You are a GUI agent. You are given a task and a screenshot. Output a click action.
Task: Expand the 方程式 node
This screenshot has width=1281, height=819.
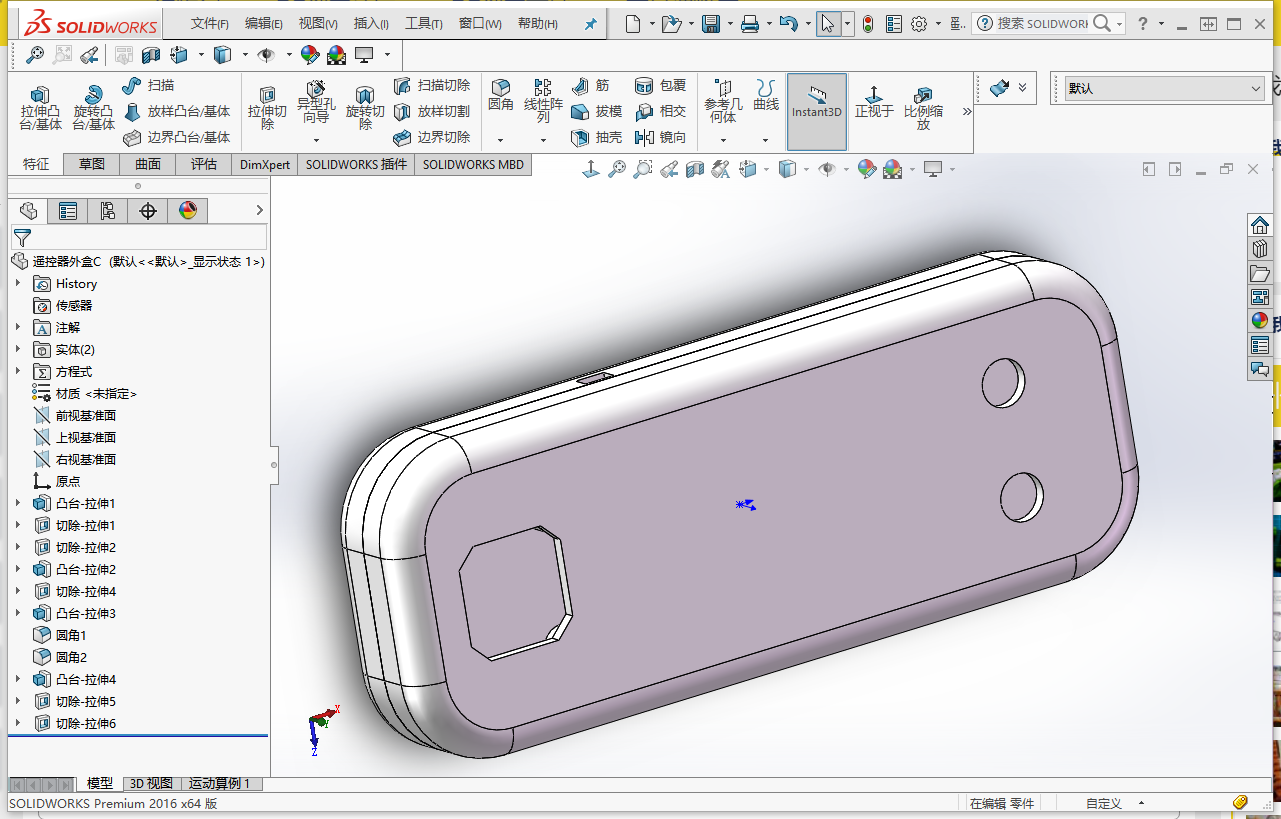[17, 372]
